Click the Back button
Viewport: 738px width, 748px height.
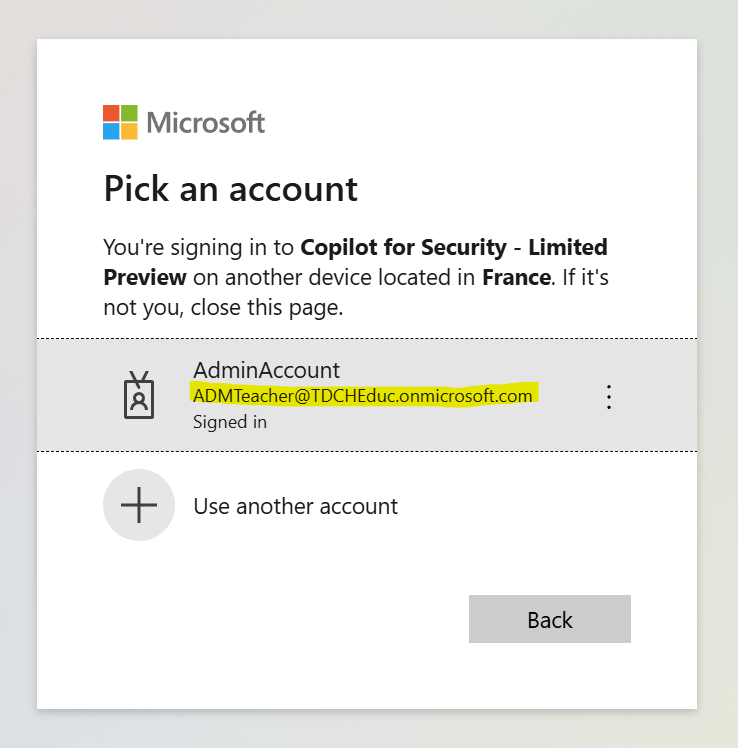pos(550,619)
